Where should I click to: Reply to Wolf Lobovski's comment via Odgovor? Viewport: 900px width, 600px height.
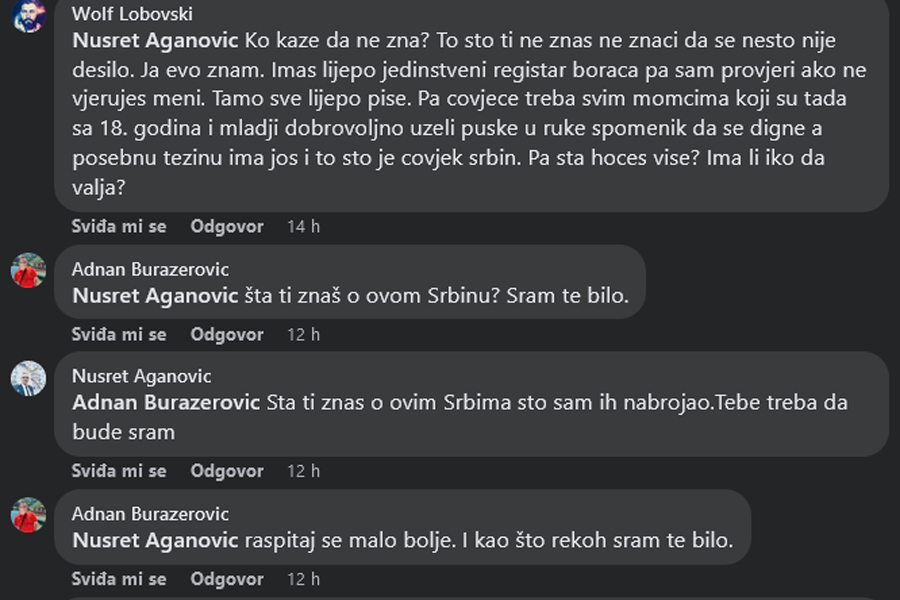tap(227, 227)
